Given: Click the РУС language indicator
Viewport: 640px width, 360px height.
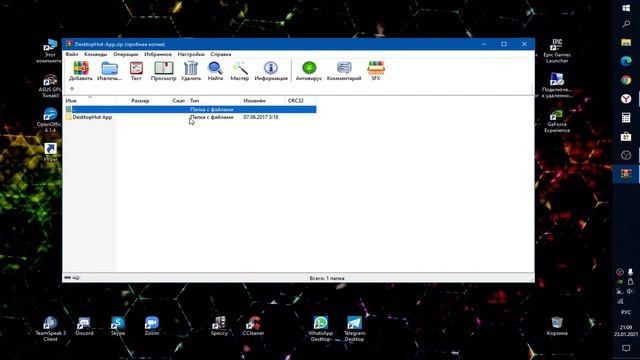Looking at the screenshot, I should click(x=626, y=312).
